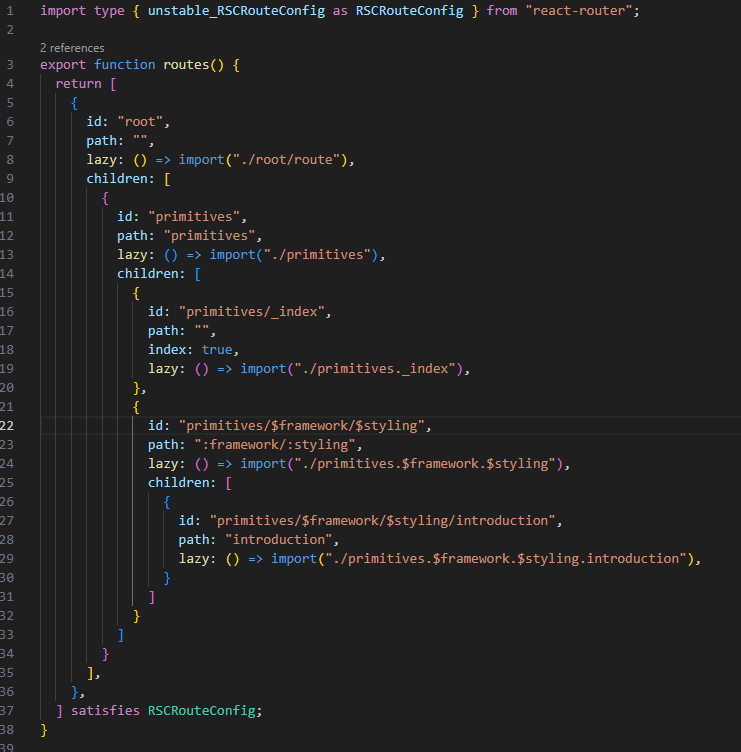Click line number 22 in the gutter

tap(7, 426)
